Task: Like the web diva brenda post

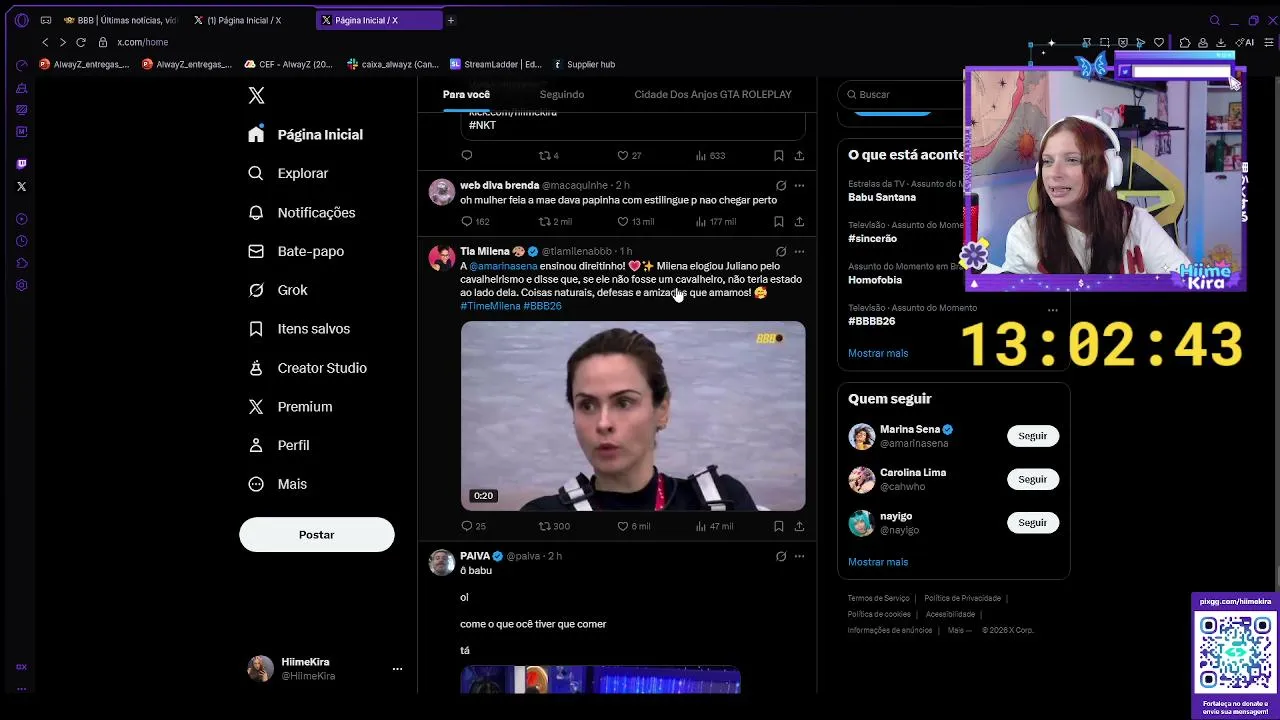Action: pyautogui.click(x=622, y=221)
